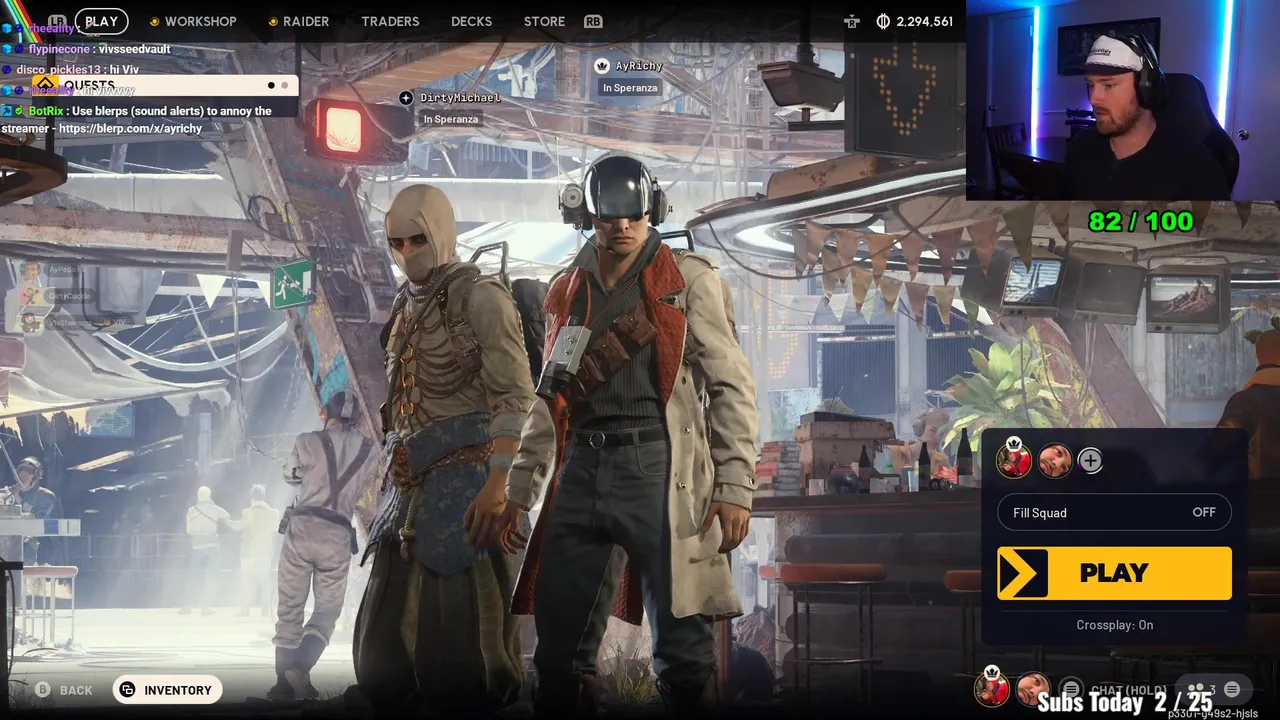This screenshot has width=1280, height=720.
Task: Click the yellow PLAY button
Action: point(1114,573)
